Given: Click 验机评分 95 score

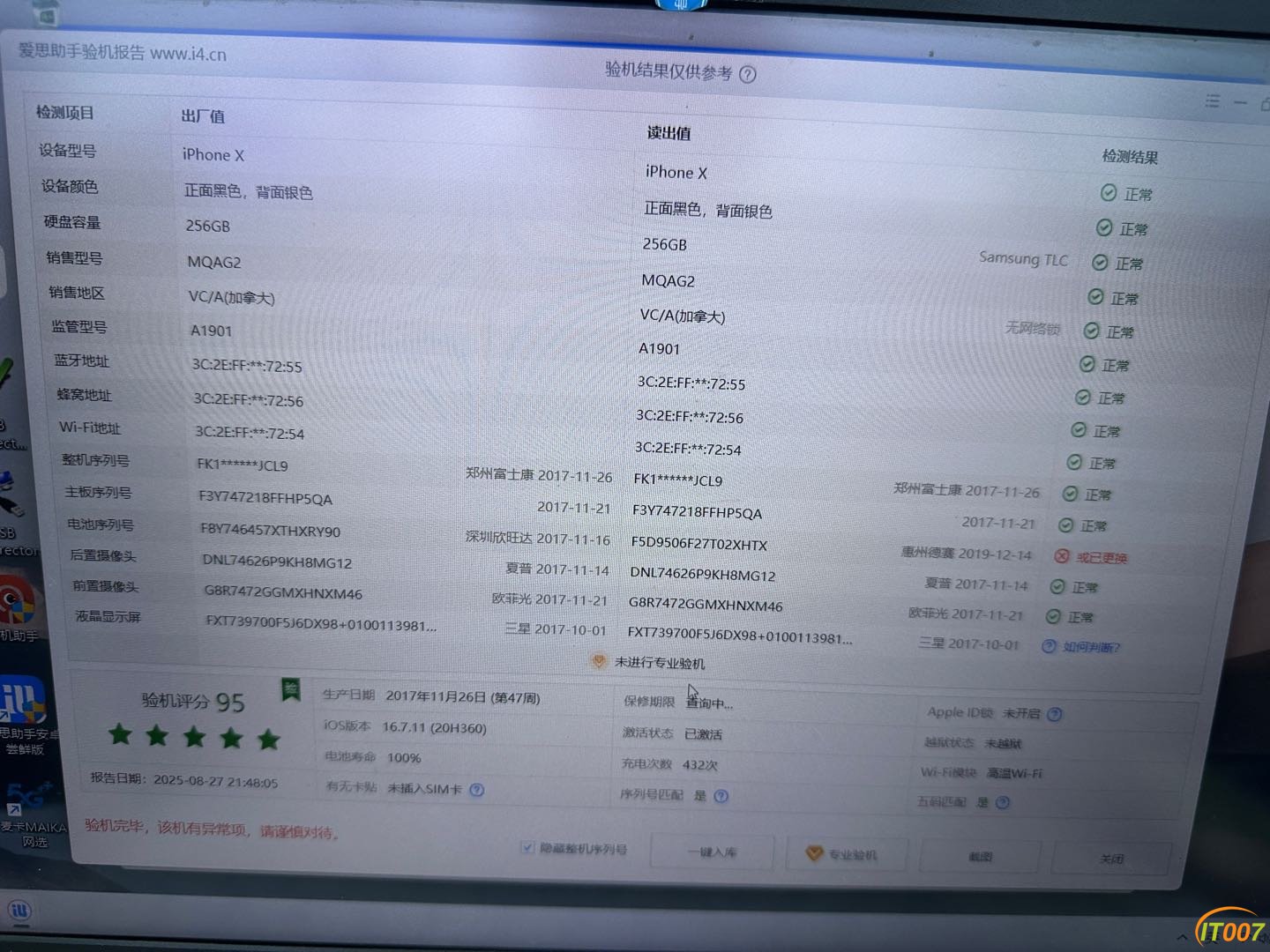Looking at the screenshot, I should coord(193,702).
